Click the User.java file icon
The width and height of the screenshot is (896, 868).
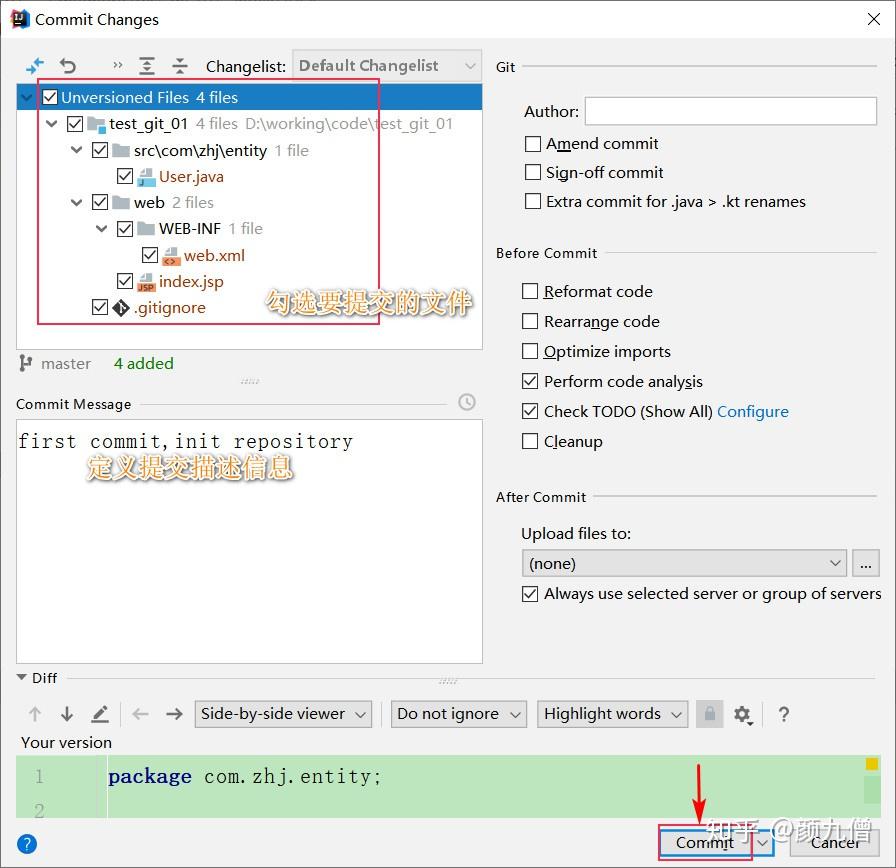coord(146,177)
